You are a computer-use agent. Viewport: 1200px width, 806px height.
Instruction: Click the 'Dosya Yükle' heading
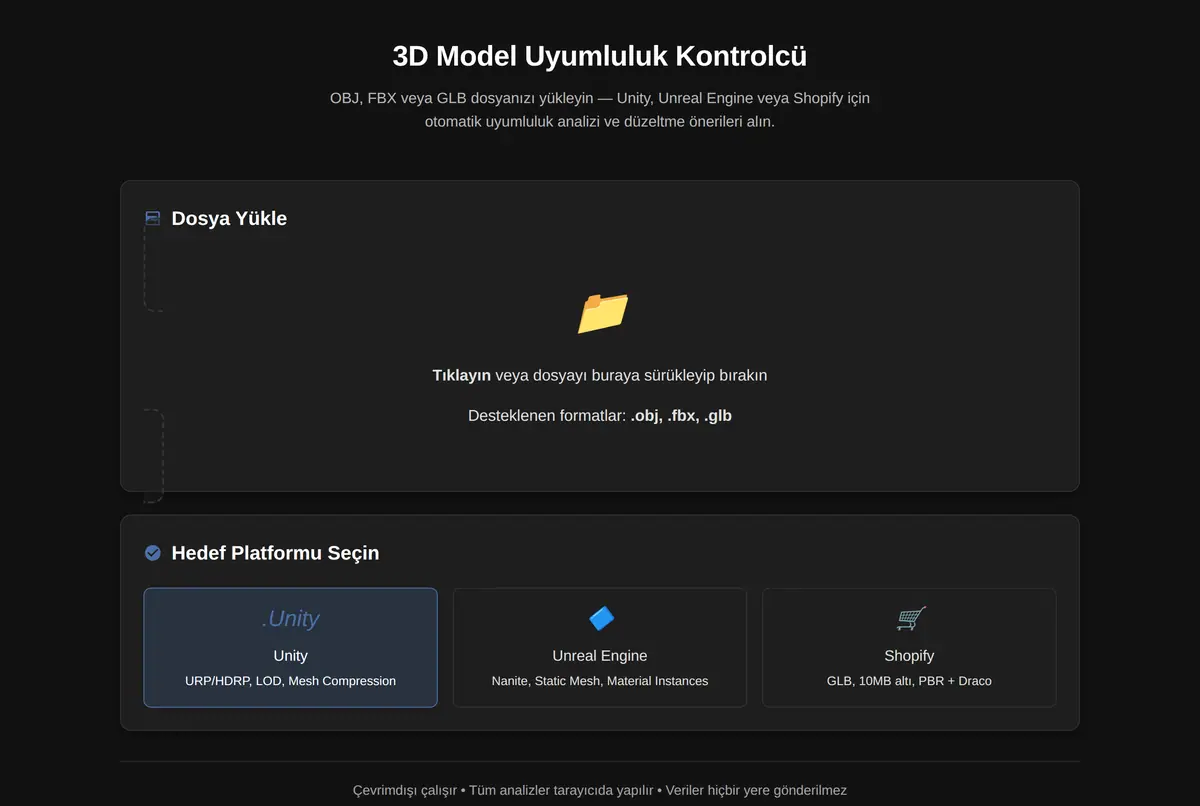click(x=229, y=218)
